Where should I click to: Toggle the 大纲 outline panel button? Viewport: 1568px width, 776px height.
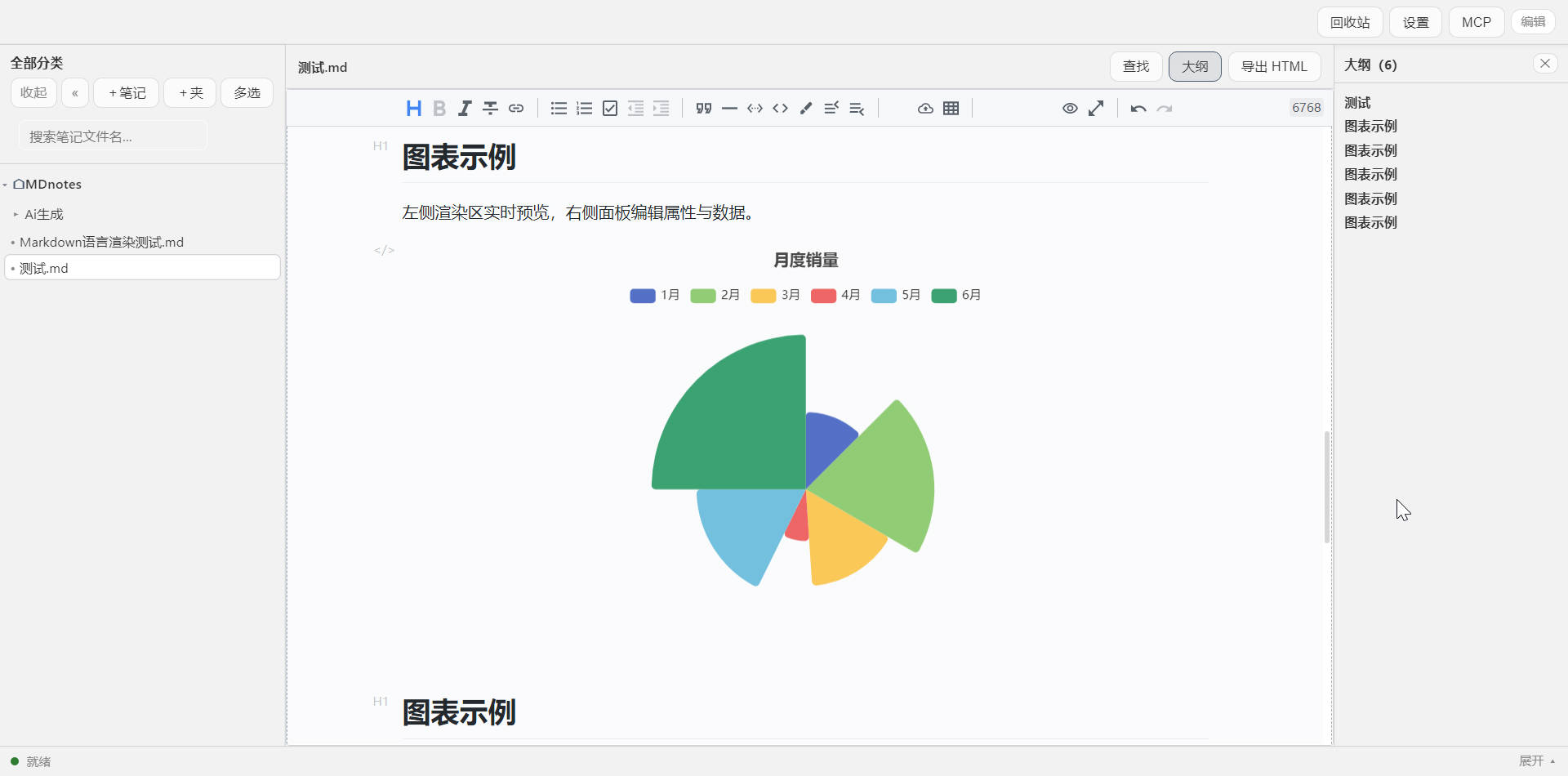point(1195,66)
